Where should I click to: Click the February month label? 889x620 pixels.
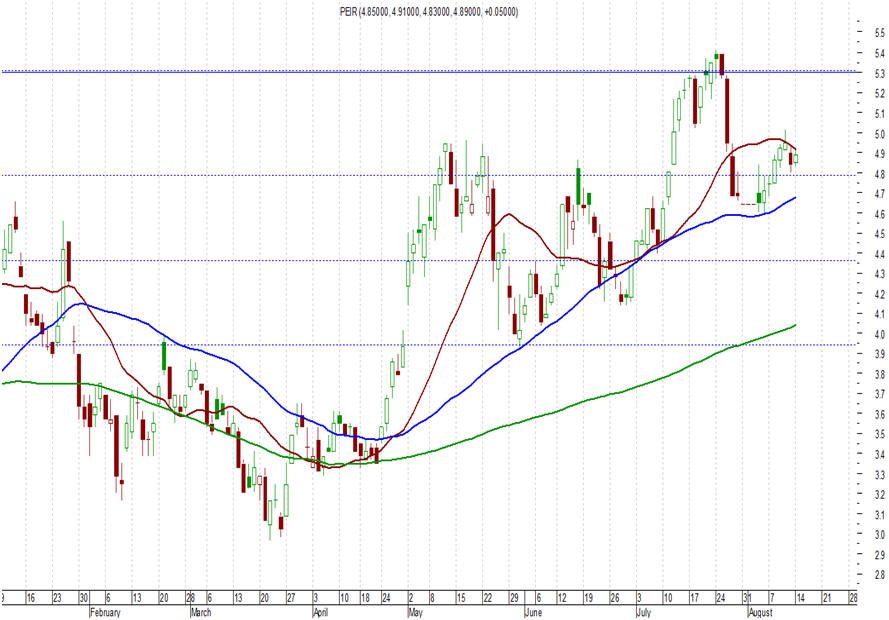105,613
